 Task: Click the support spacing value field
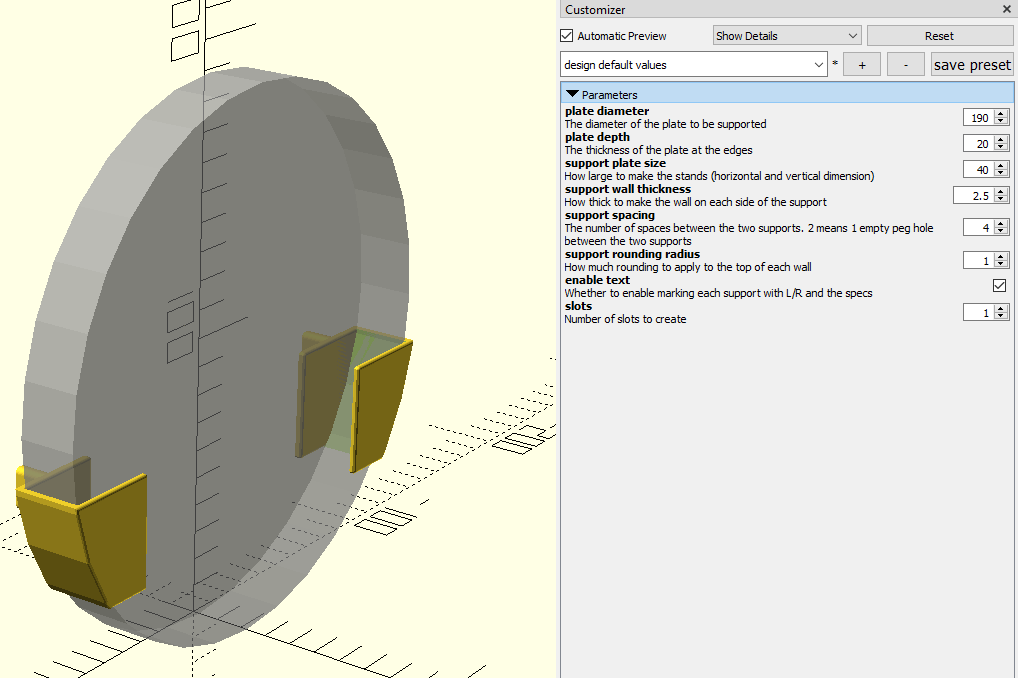pos(977,227)
